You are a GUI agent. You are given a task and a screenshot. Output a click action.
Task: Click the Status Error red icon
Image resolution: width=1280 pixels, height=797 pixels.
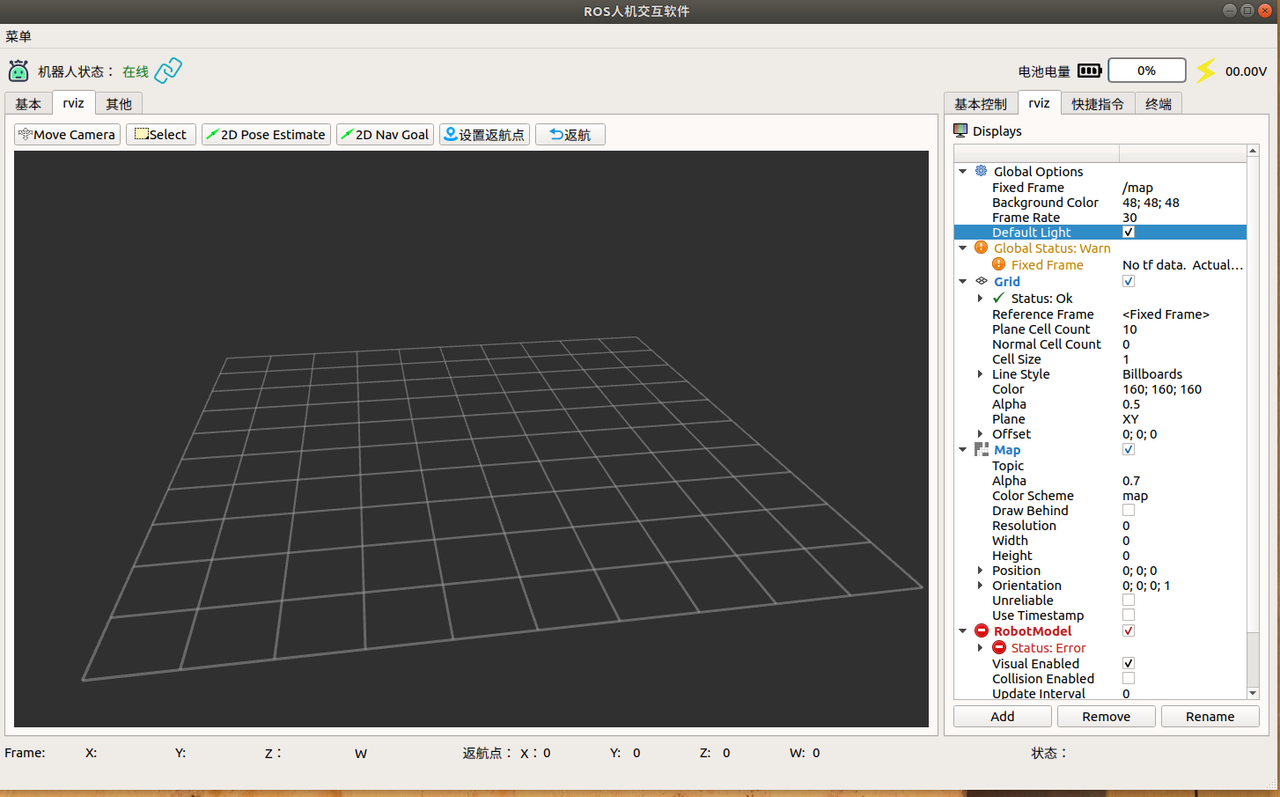click(x=999, y=648)
